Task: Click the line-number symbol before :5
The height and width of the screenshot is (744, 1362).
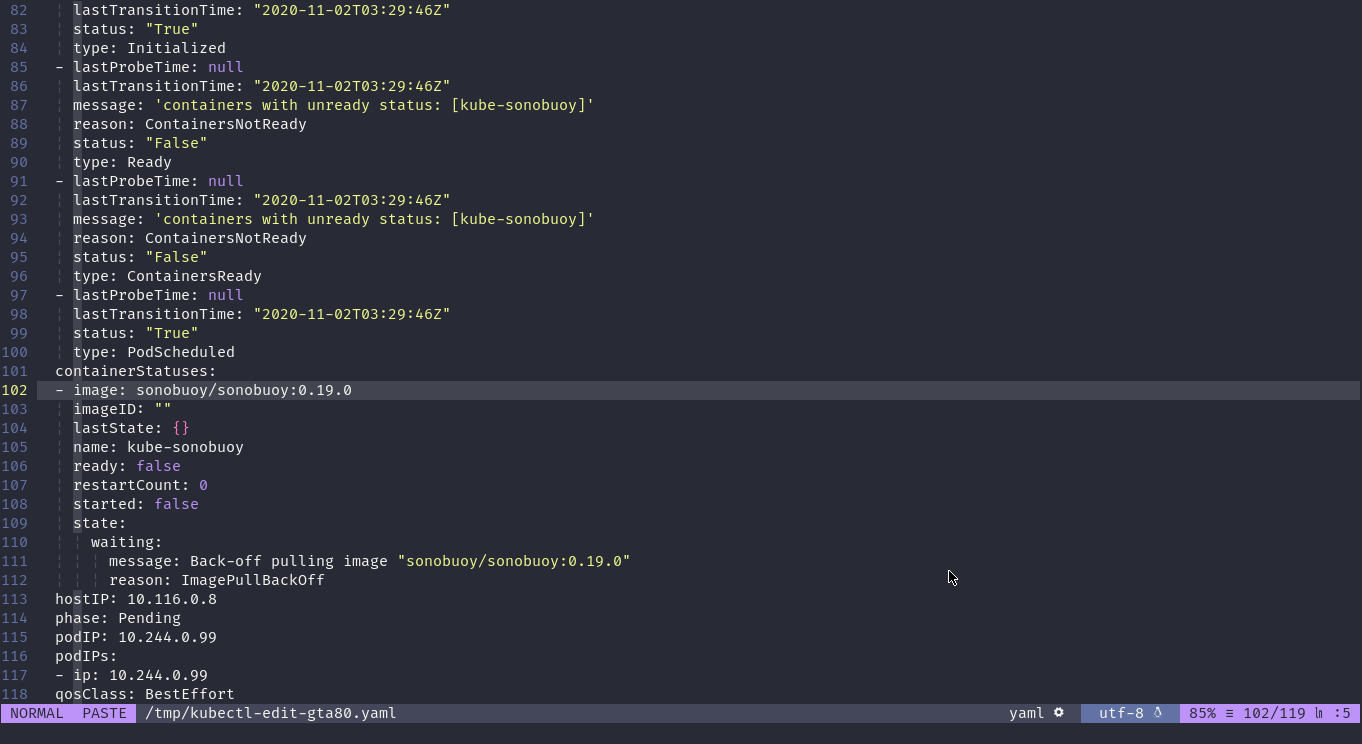Action: tap(1319, 713)
